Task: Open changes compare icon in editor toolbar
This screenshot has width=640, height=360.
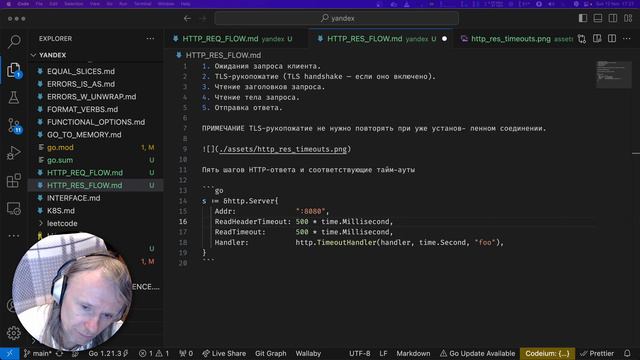Action: point(582,39)
